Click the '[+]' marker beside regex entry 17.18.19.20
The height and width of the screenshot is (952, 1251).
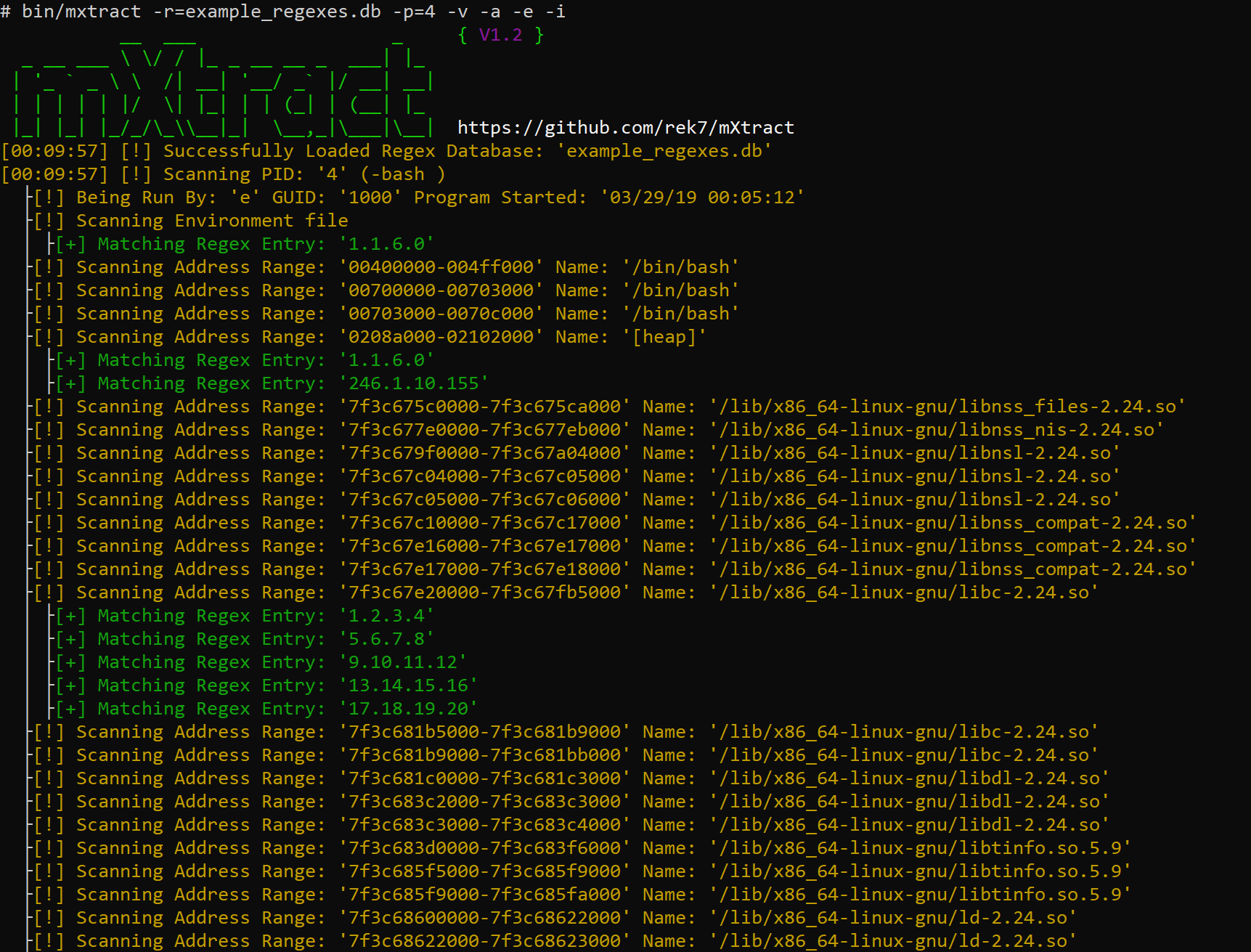click(70, 708)
